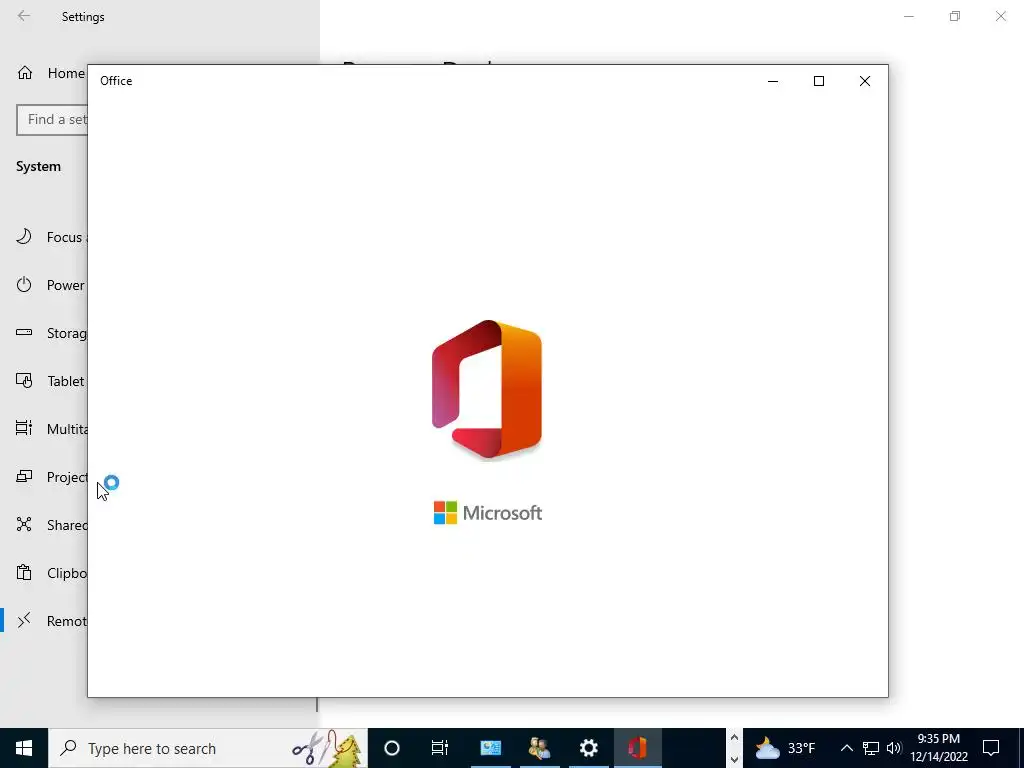Maximize the Office window
Image resolution: width=1024 pixels, height=768 pixels.
[819, 81]
